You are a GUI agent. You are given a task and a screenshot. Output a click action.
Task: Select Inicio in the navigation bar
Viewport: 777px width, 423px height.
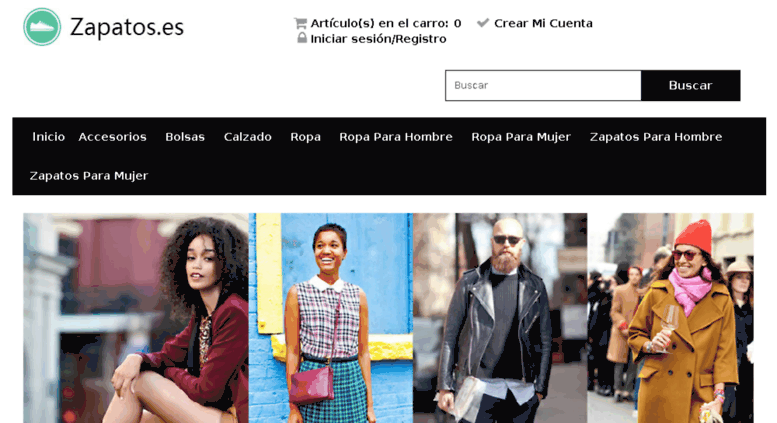tap(49, 137)
